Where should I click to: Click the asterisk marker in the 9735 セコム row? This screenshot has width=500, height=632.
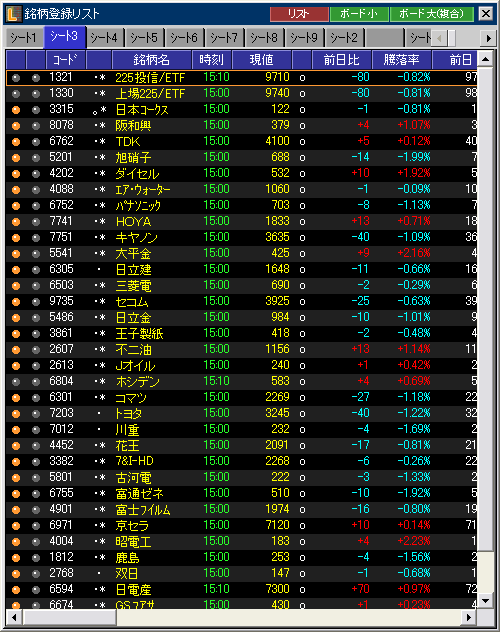coord(103,302)
